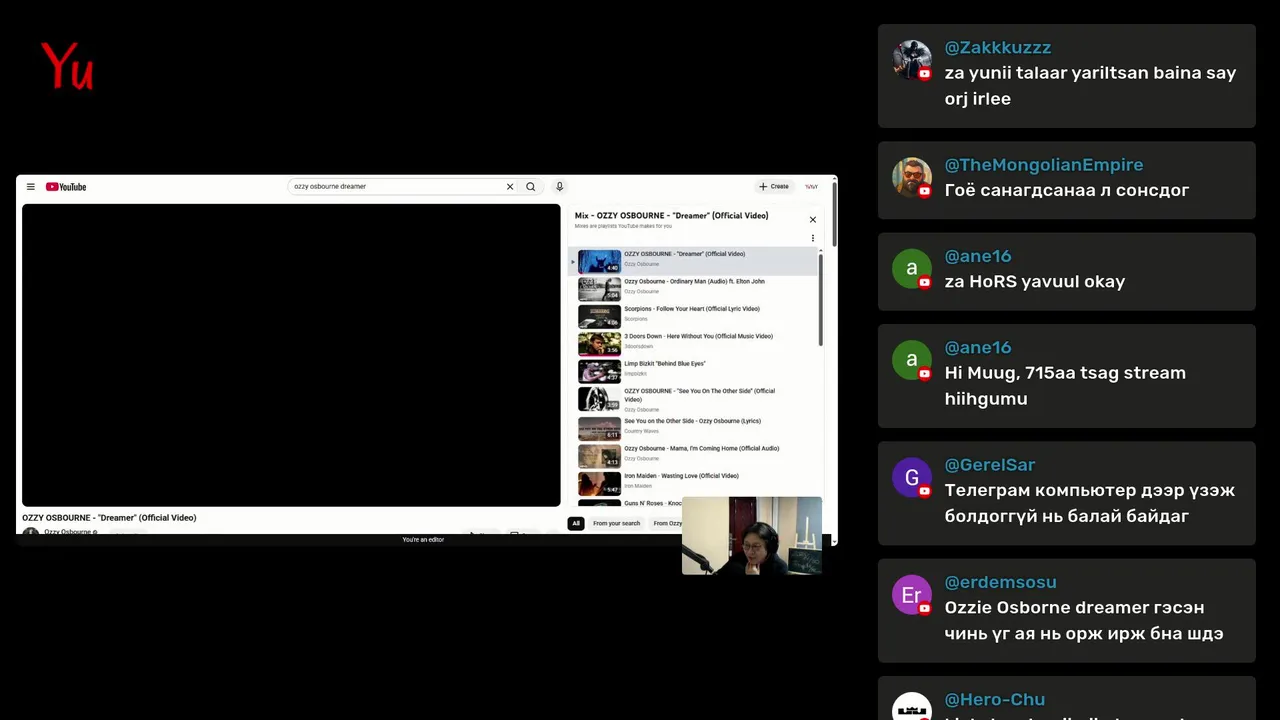This screenshot has width=1280, height=720.
Task: Click the @Zakkkuzzz username
Action: click(x=998, y=48)
